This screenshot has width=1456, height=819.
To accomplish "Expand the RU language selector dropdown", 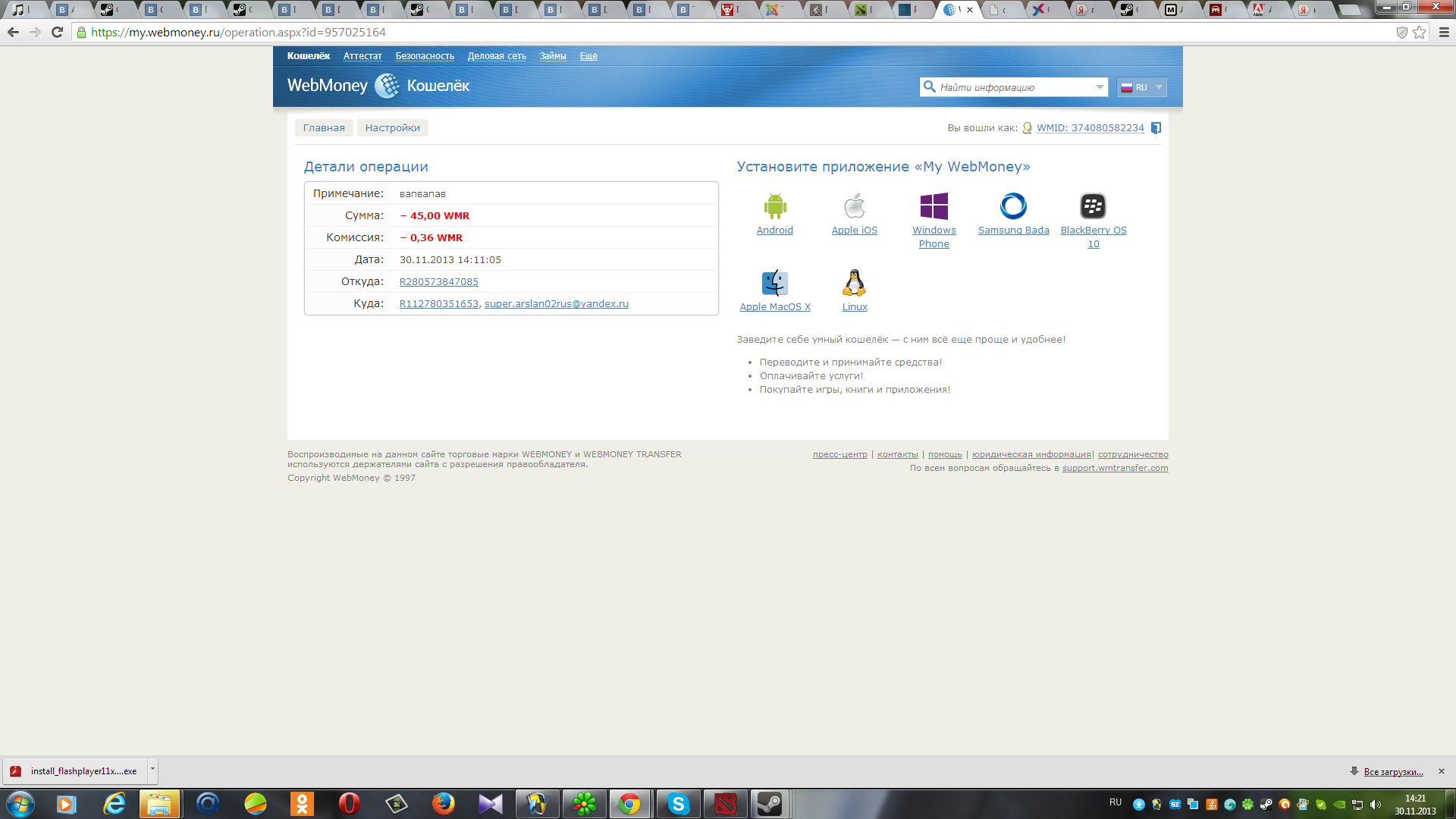I will [x=1141, y=87].
